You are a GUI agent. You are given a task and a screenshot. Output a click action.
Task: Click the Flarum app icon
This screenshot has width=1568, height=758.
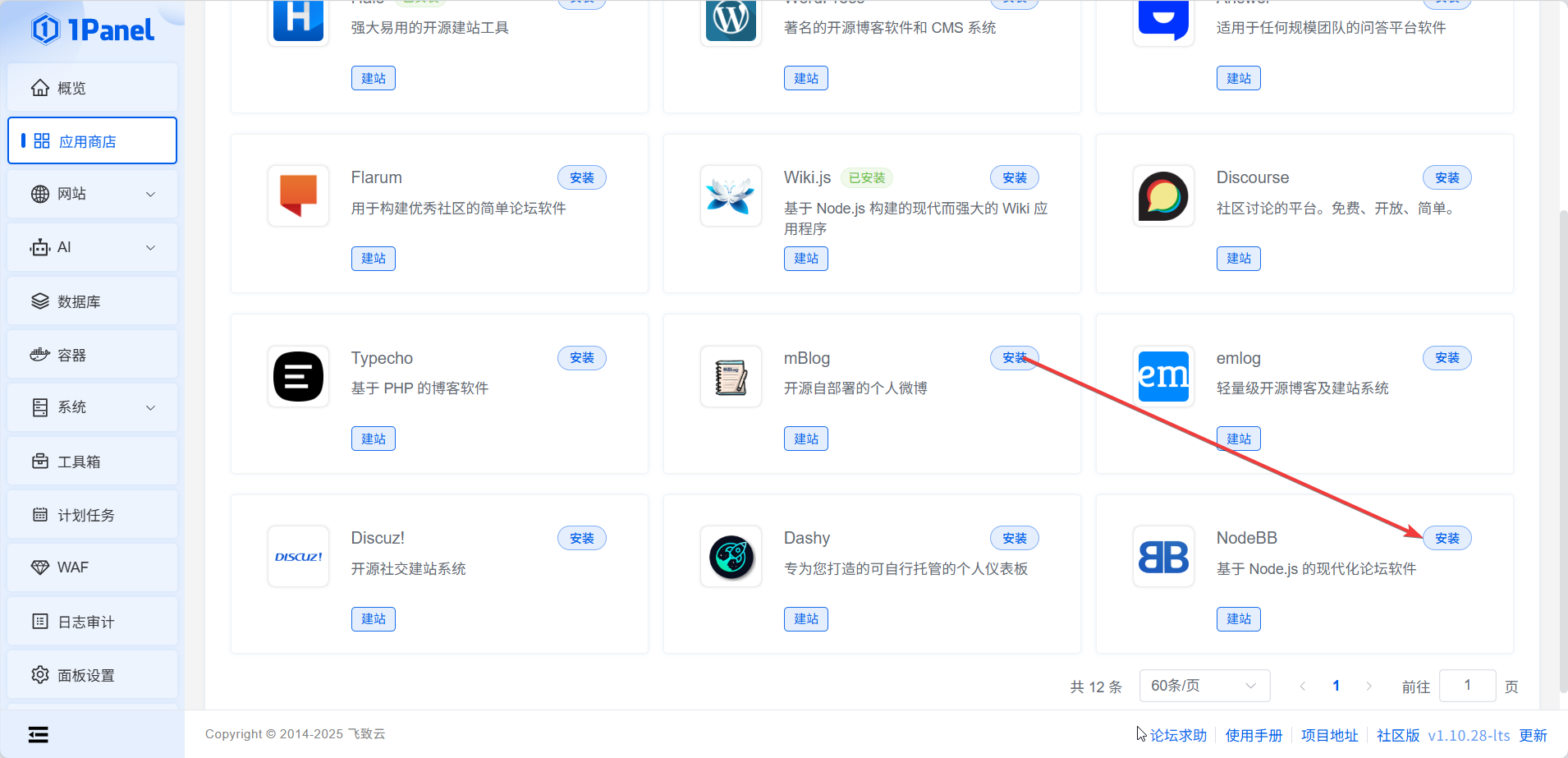298,195
